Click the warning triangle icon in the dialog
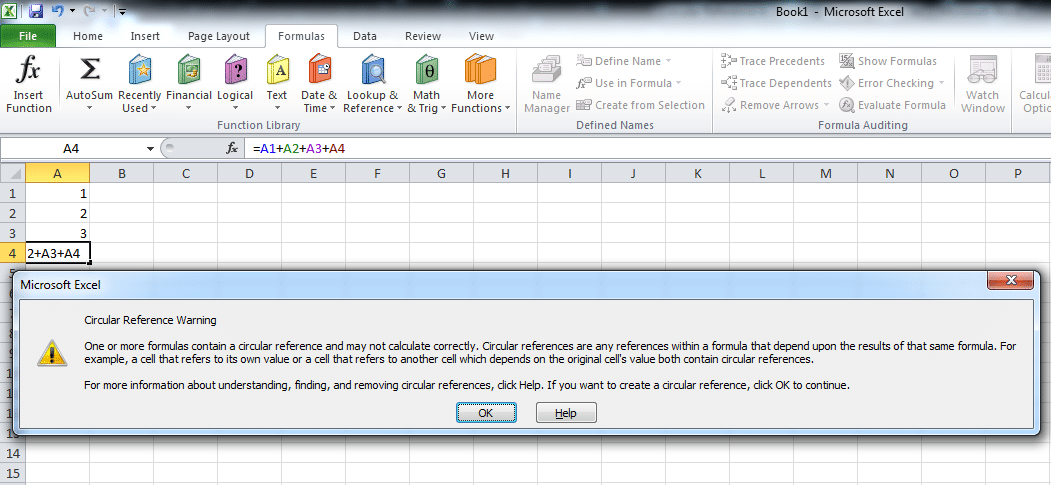This screenshot has height=485, width=1051. pos(51,352)
